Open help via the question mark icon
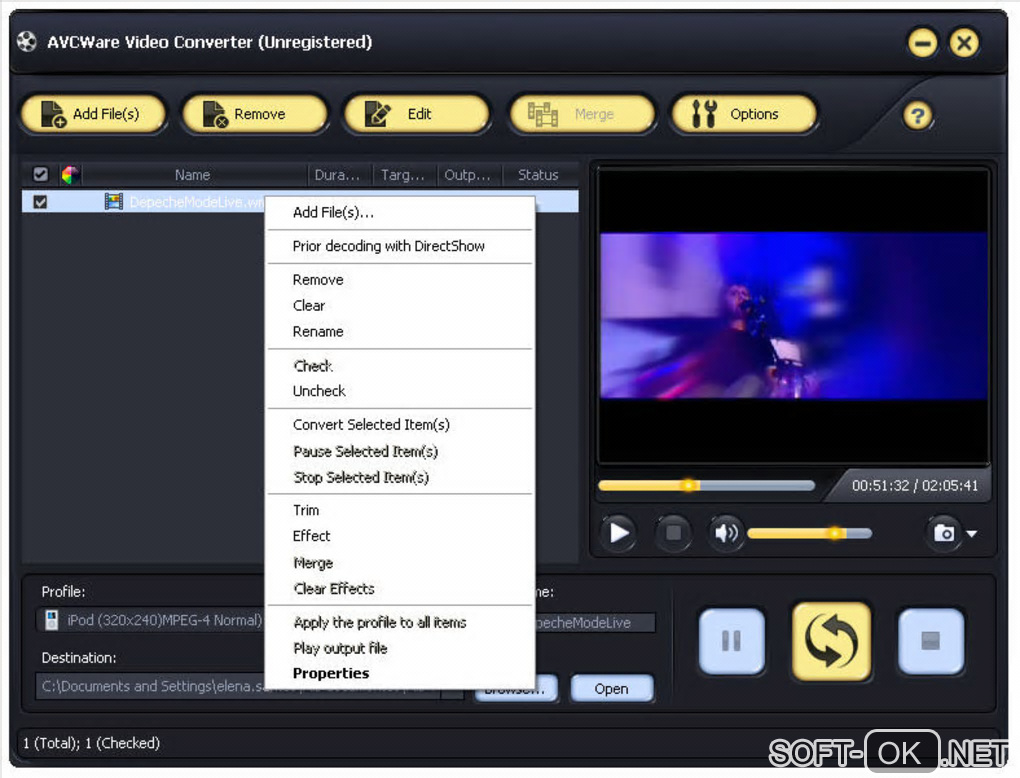The width and height of the screenshot is (1020, 778). 917,116
